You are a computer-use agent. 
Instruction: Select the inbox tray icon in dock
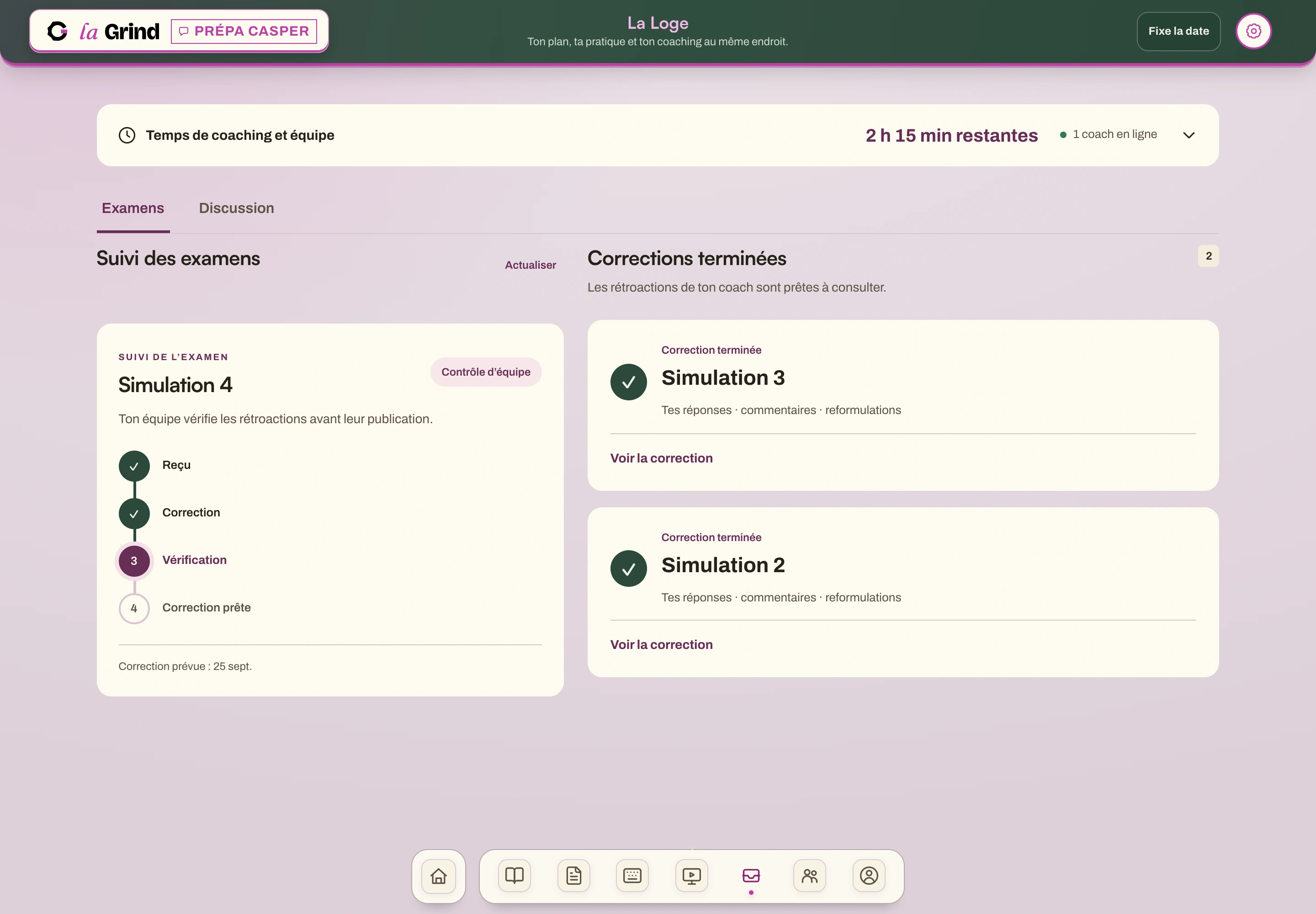(x=751, y=876)
